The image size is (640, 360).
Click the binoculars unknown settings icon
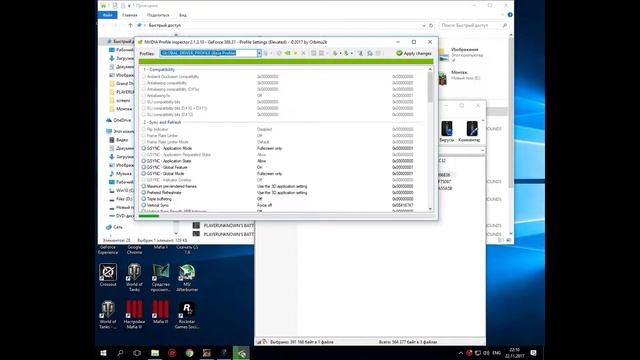(370, 53)
